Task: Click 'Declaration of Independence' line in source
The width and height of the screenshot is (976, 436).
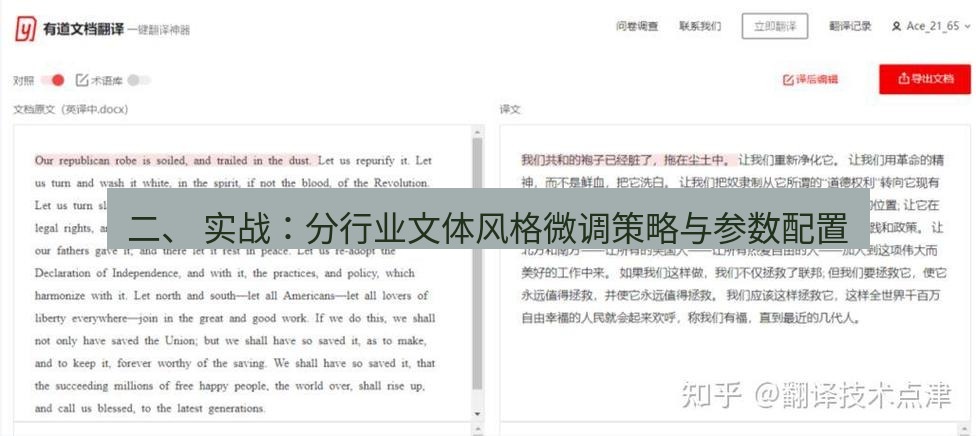Action: pyautogui.click(x=224, y=273)
